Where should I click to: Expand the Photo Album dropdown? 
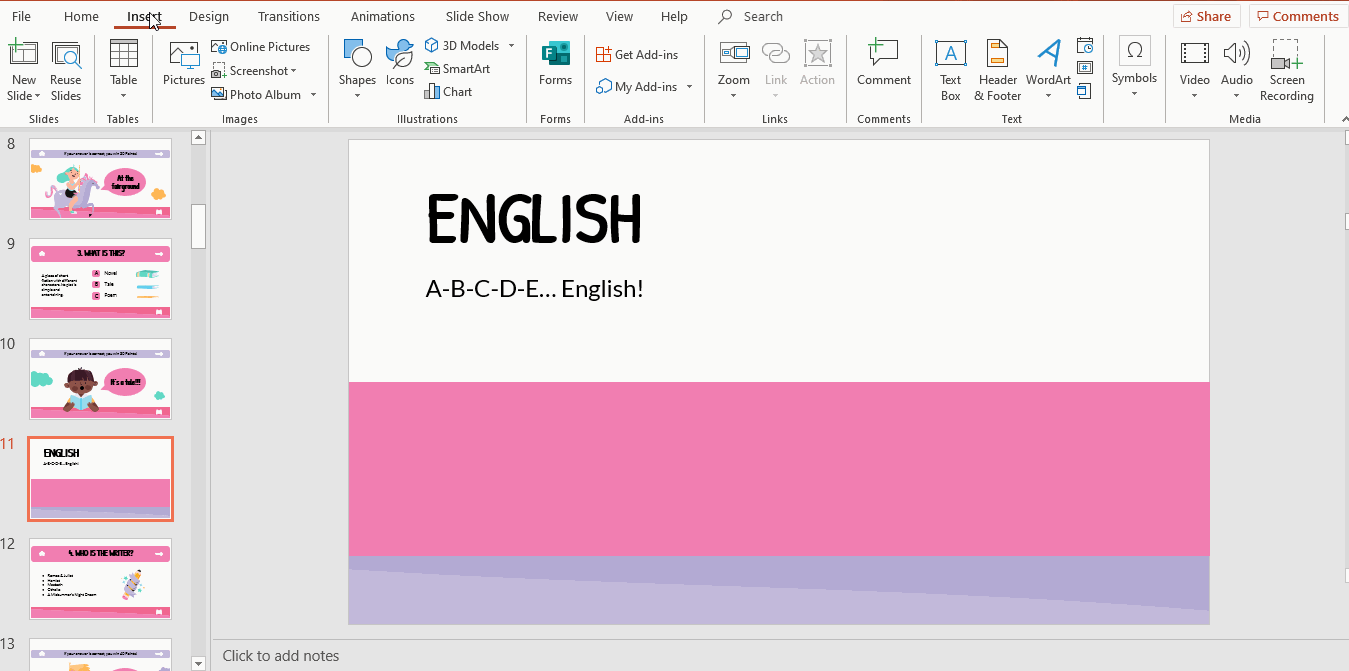(x=313, y=94)
